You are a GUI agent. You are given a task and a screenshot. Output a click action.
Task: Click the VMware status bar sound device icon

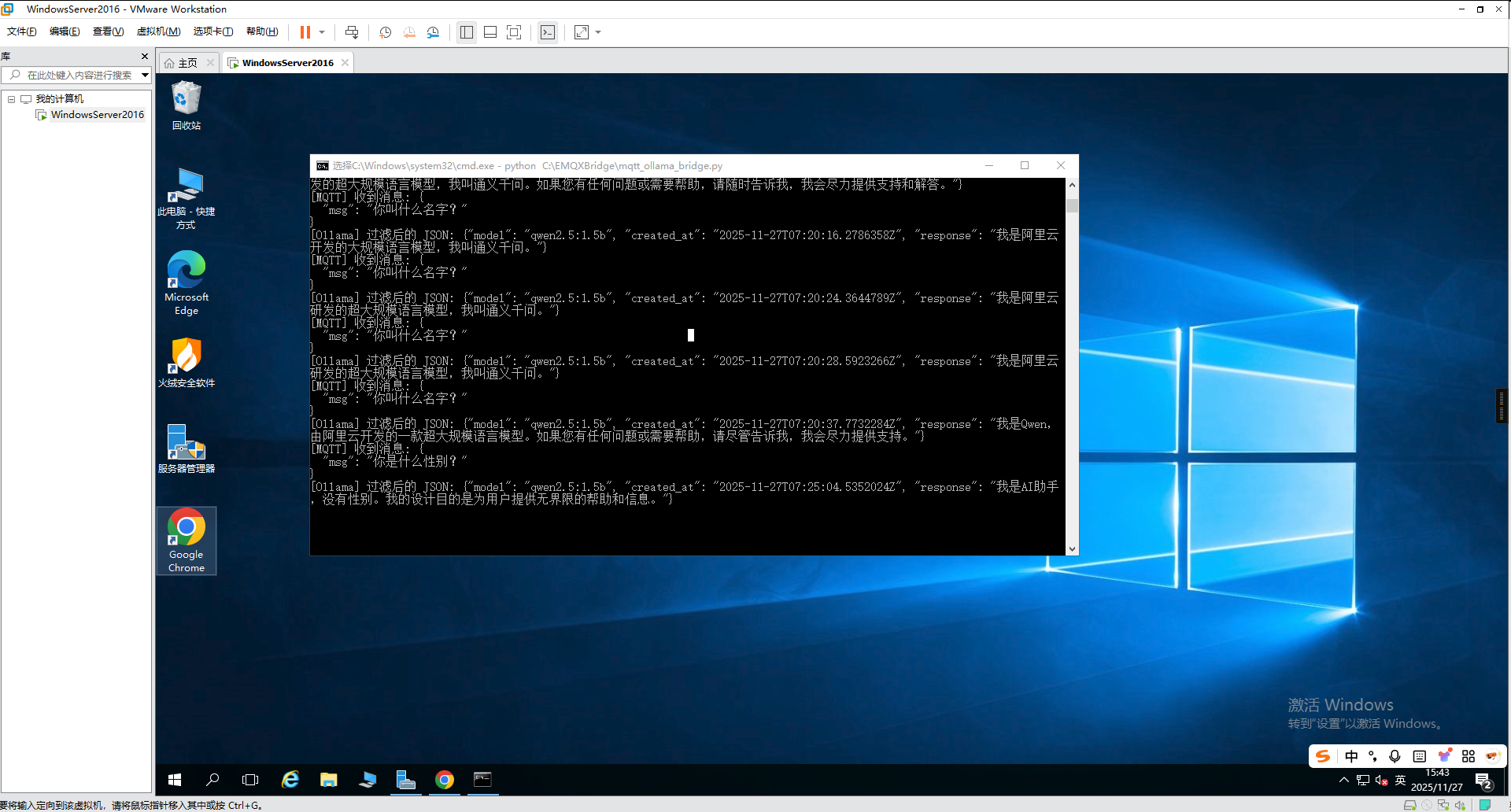tap(1461, 805)
